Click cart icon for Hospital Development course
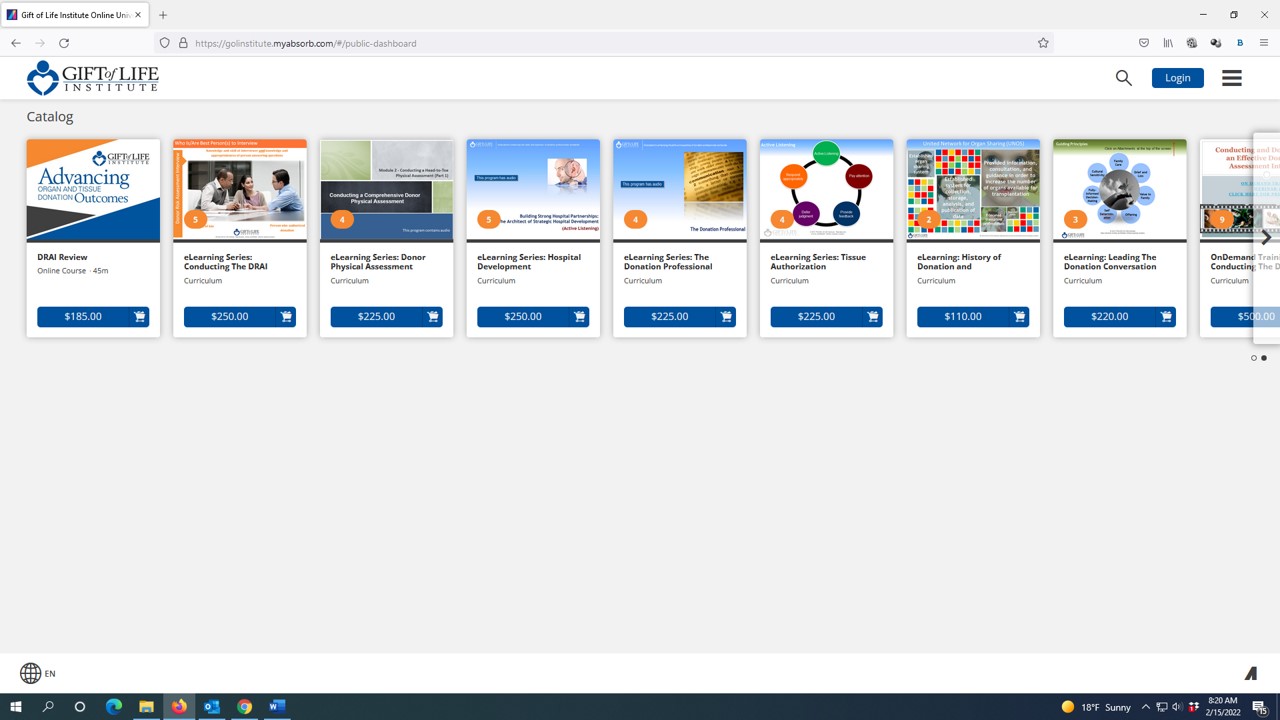Screen dimensions: 1280x720 pos(580,317)
